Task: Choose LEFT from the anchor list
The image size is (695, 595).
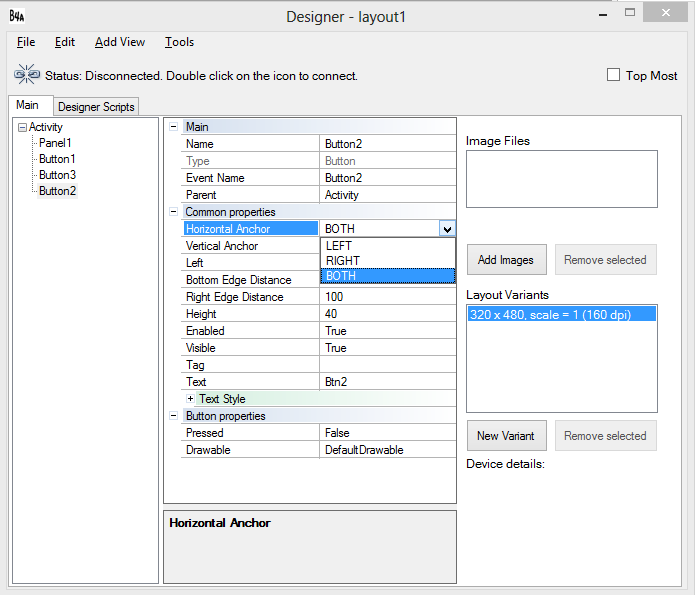Action: [340, 246]
